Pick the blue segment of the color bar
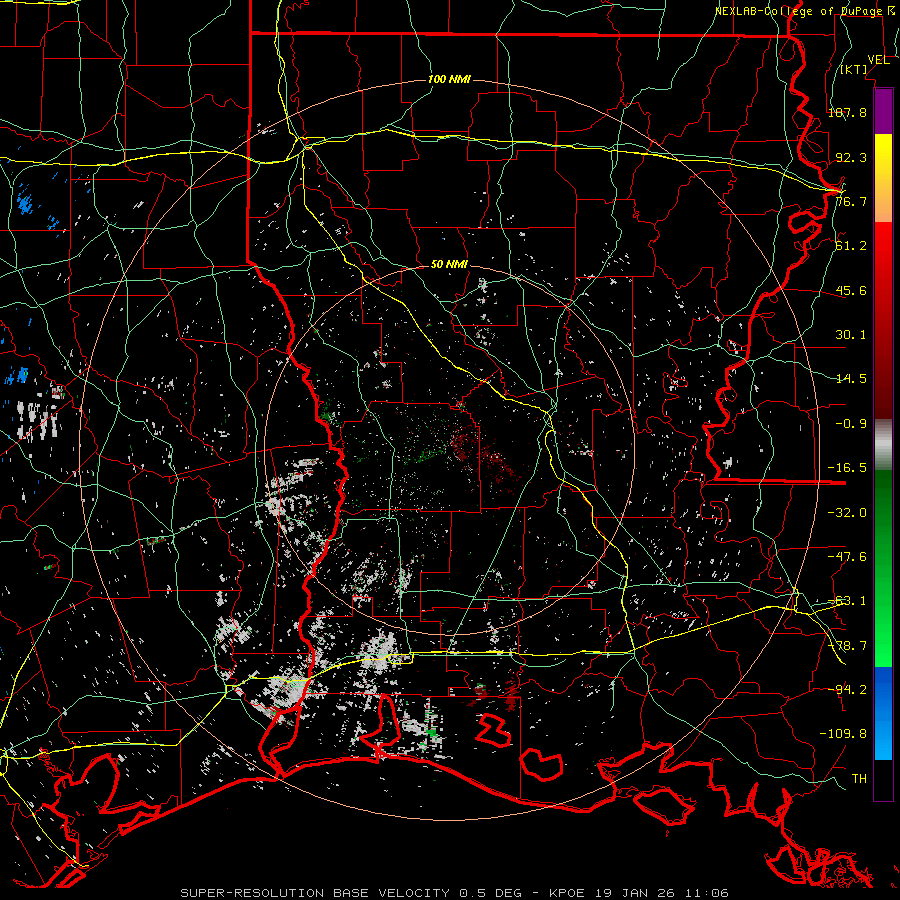This screenshot has height=900, width=900. 883,713
